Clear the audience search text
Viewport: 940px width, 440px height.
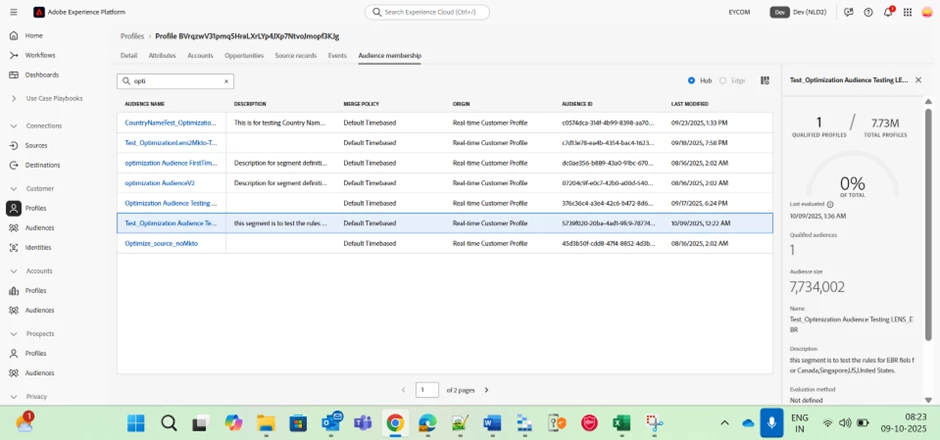coord(226,81)
